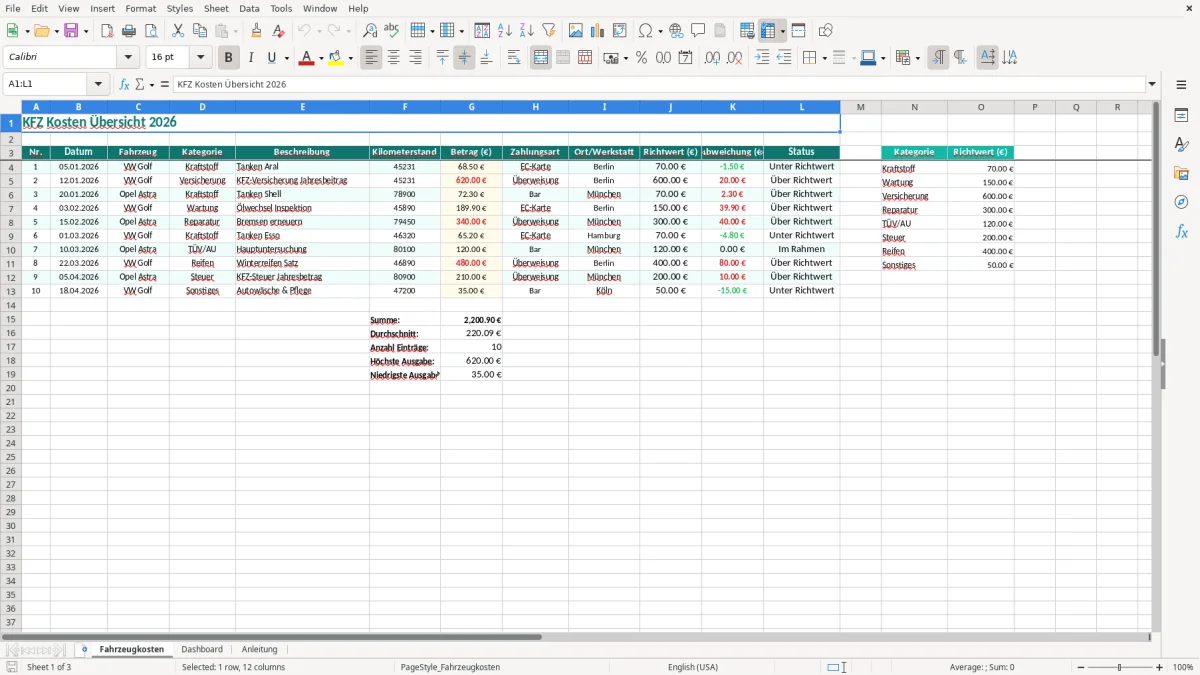Click the Clear Direct Formatting icon
The image size is (1200, 675).
pyautogui.click(x=278, y=31)
